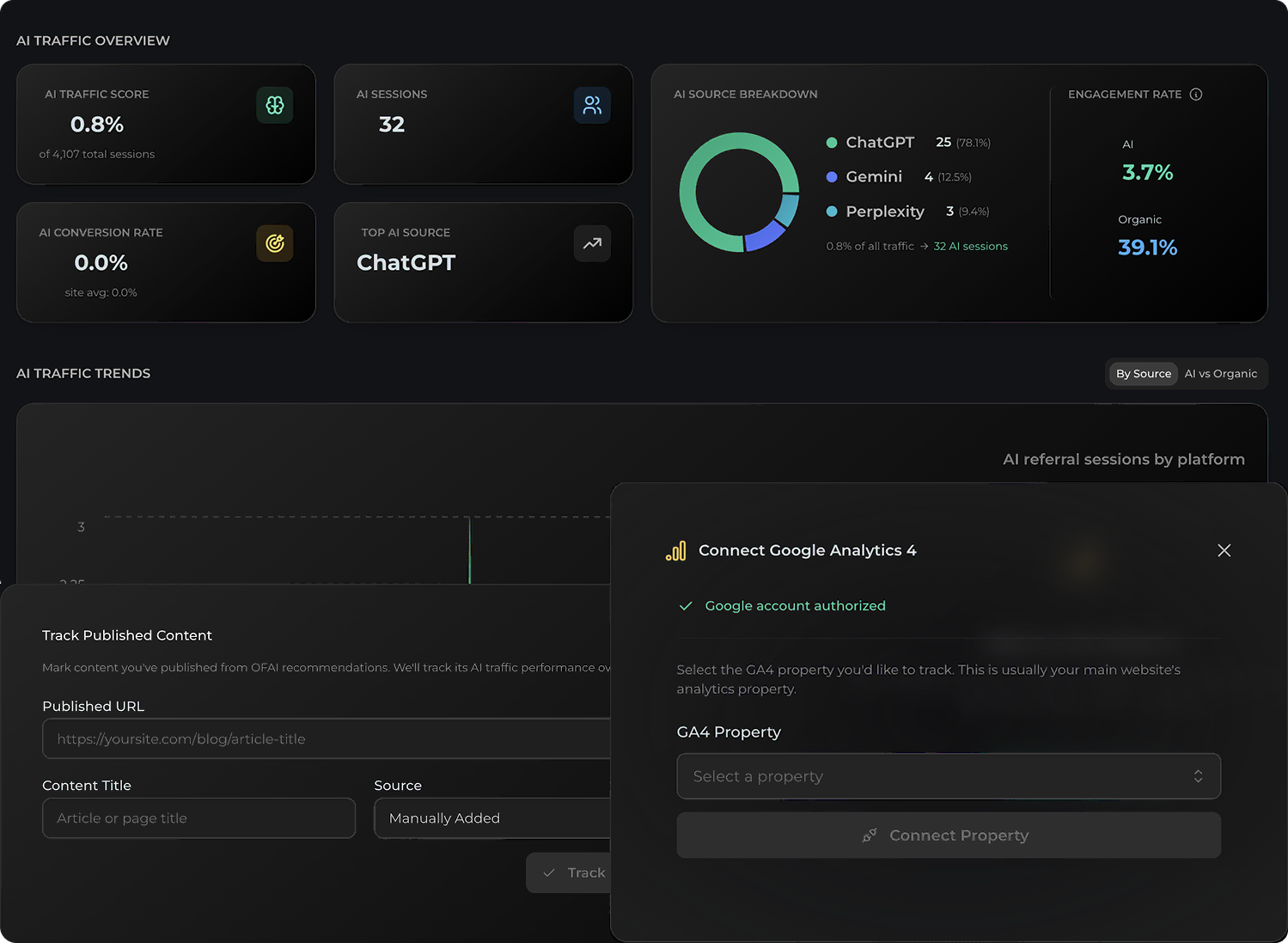Click the Content Title input field
Viewport: 1288px width, 943px height.
(199, 818)
